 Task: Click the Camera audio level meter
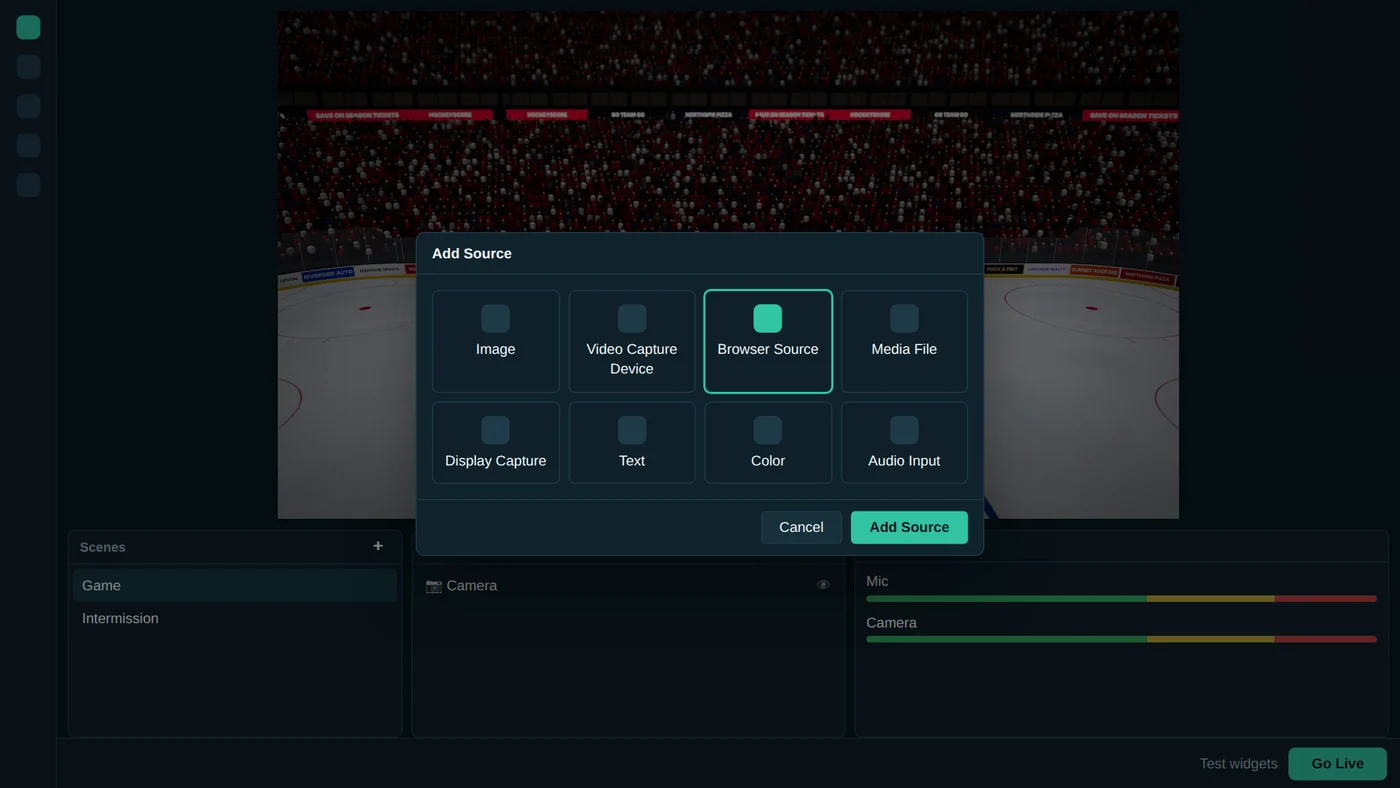1121,639
